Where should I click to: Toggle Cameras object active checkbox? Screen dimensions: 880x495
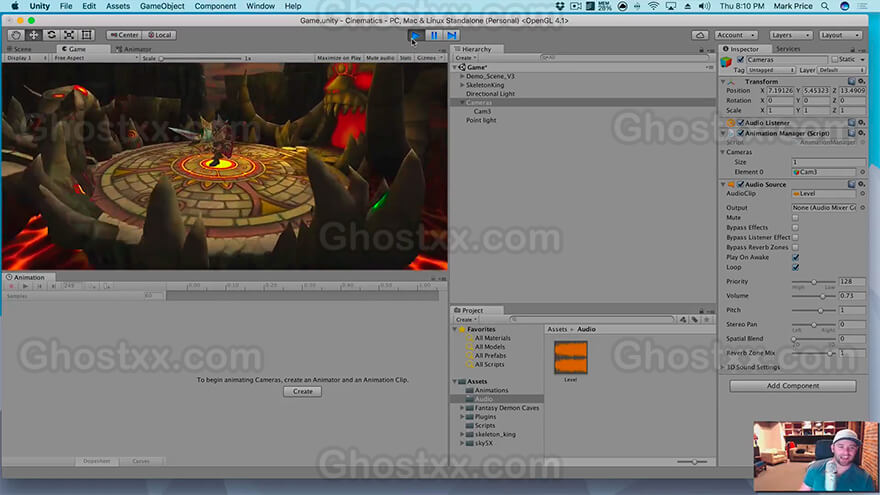coord(740,59)
